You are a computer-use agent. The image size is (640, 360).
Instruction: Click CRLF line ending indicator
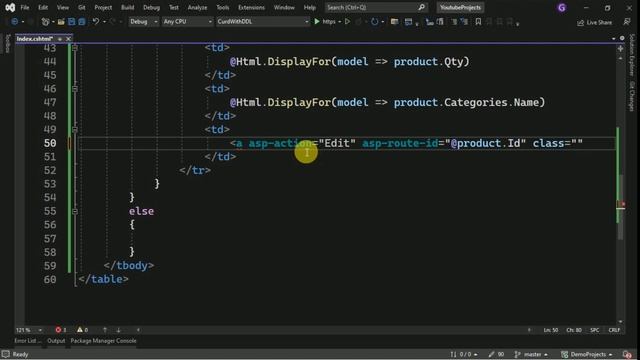(x=614, y=330)
